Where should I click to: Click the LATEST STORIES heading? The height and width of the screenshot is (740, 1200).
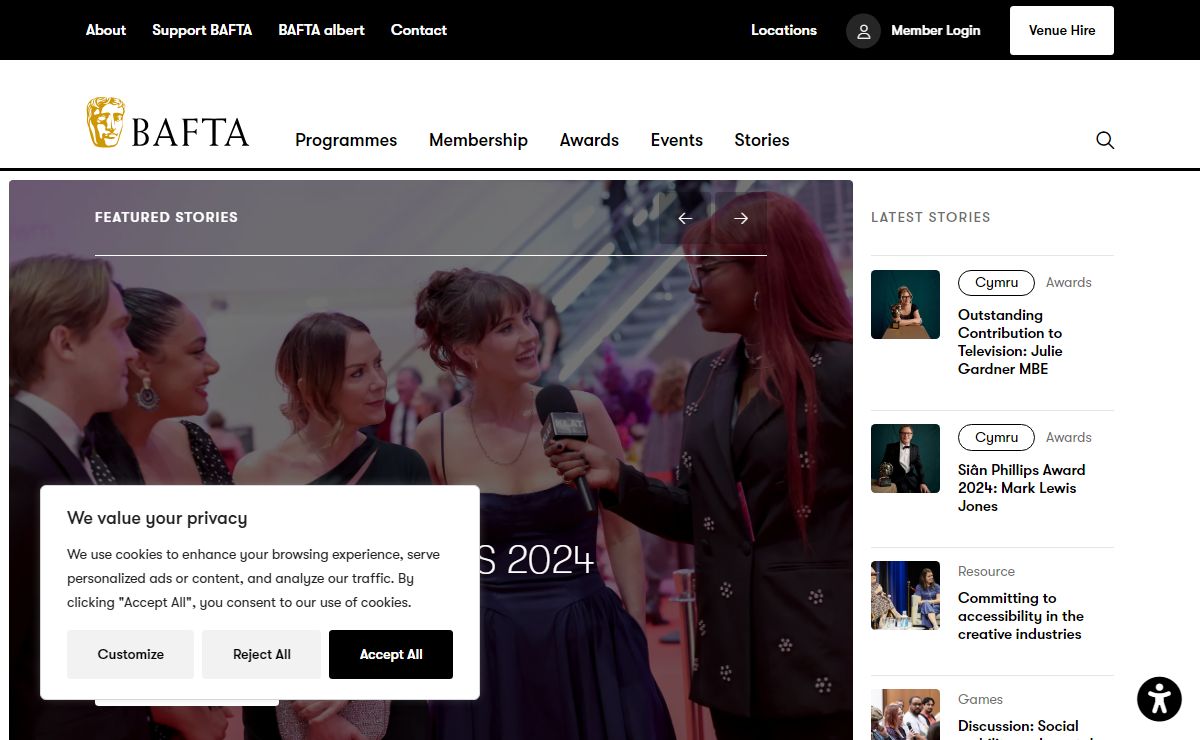tap(930, 217)
